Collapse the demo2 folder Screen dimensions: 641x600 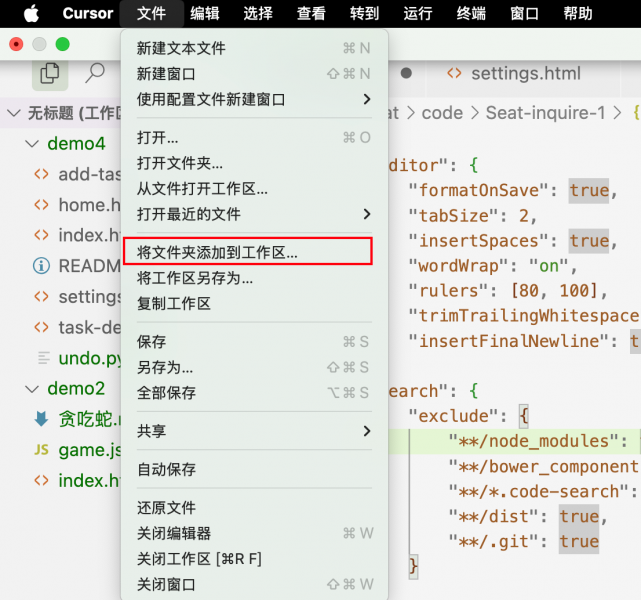(x=61, y=388)
